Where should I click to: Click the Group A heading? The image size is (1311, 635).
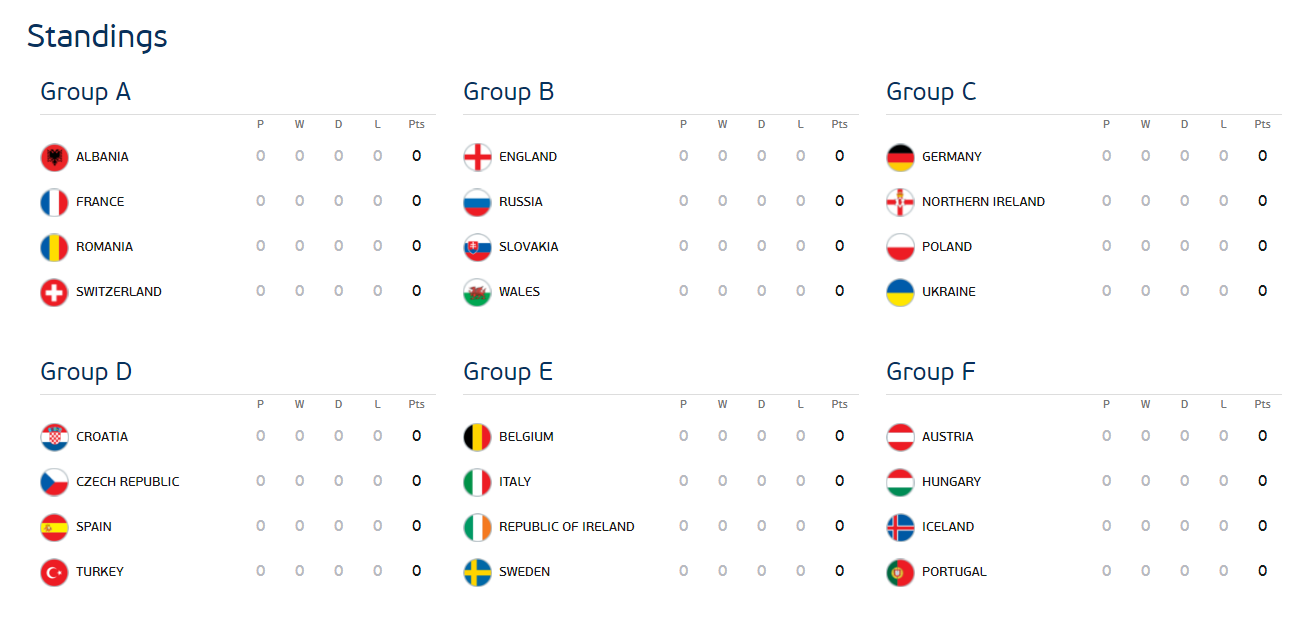point(85,92)
